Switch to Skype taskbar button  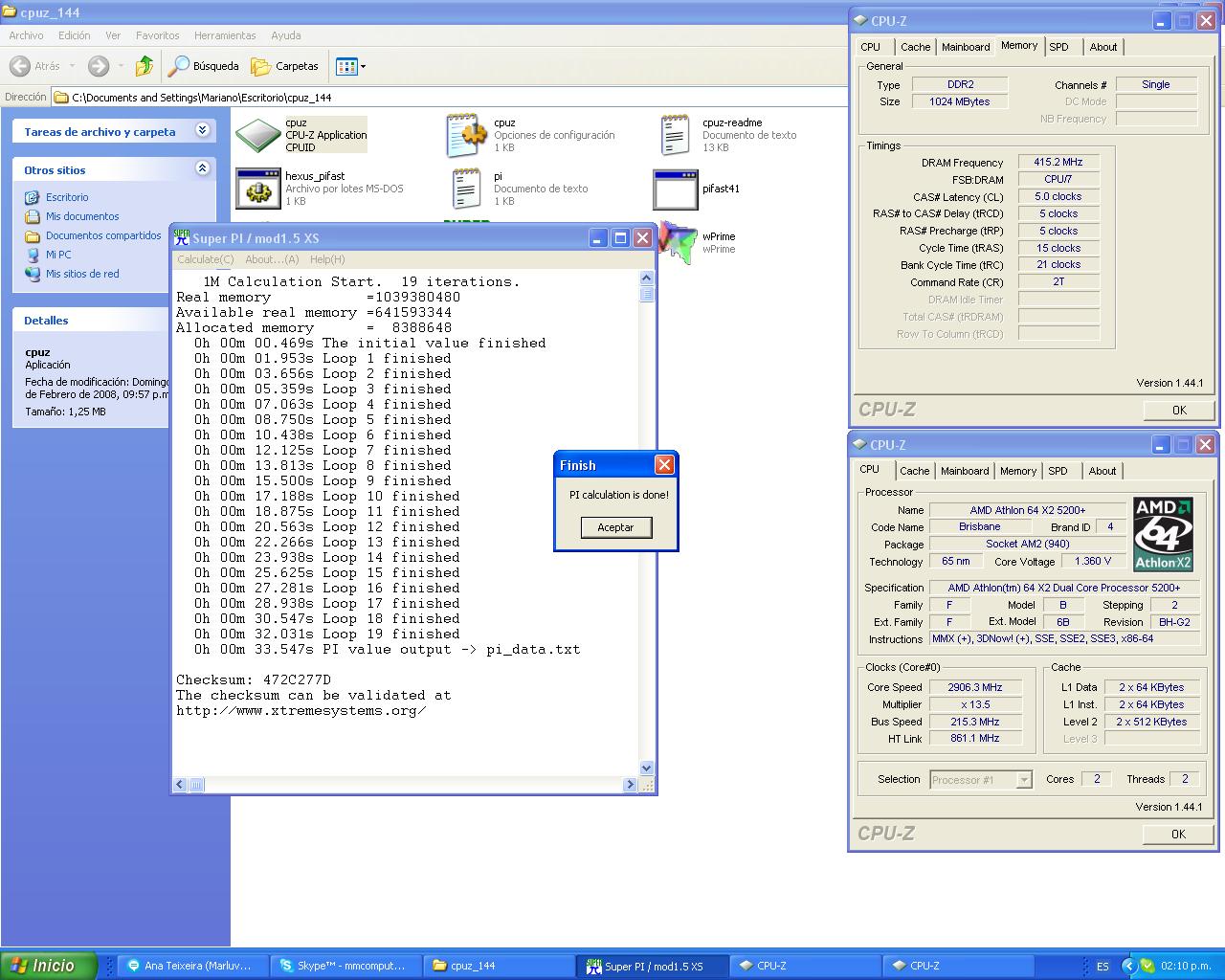pyautogui.click(x=345, y=966)
